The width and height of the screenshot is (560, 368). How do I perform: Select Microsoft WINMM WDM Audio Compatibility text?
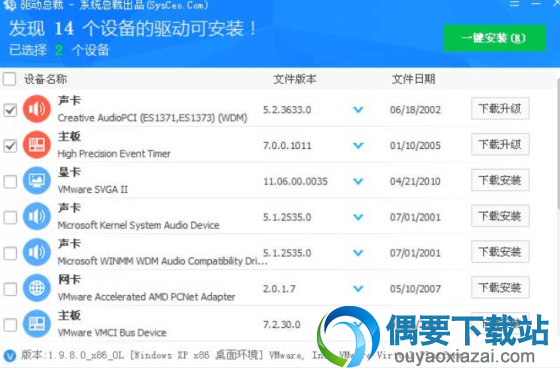(x=162, y=261)
